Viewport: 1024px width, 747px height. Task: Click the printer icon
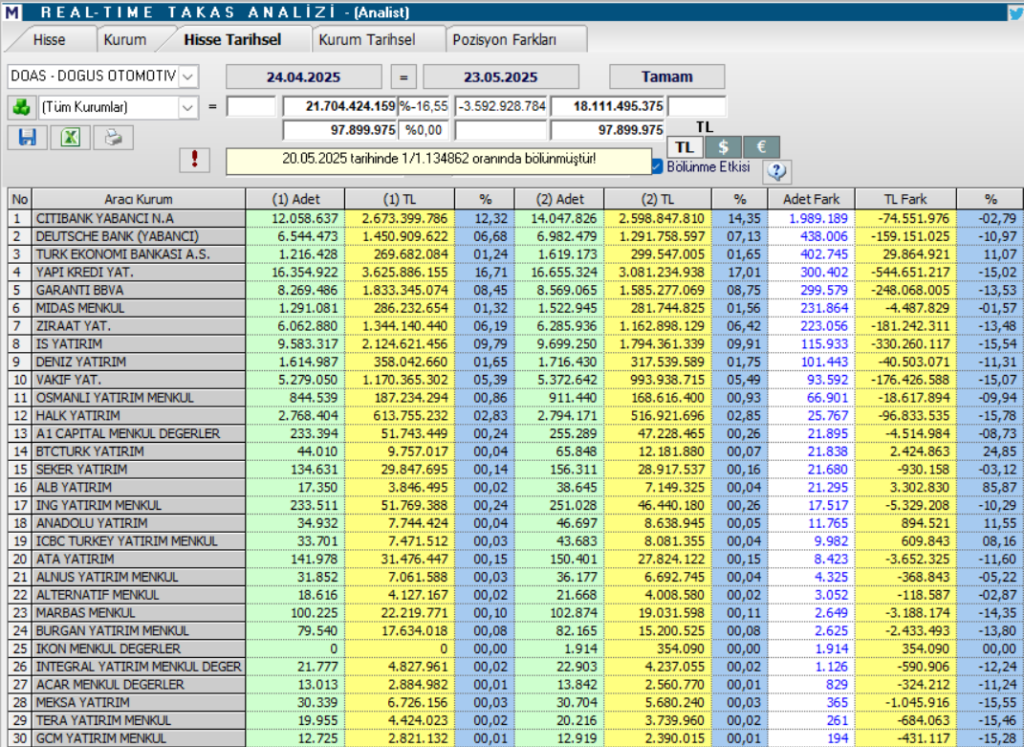coord(113,138)
